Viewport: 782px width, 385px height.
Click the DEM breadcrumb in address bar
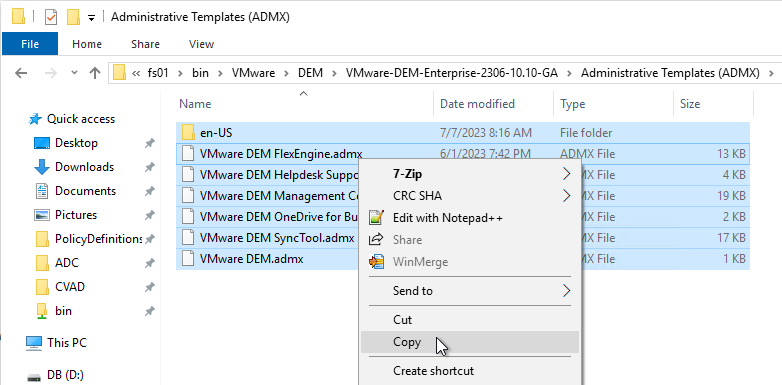(310, 73)
